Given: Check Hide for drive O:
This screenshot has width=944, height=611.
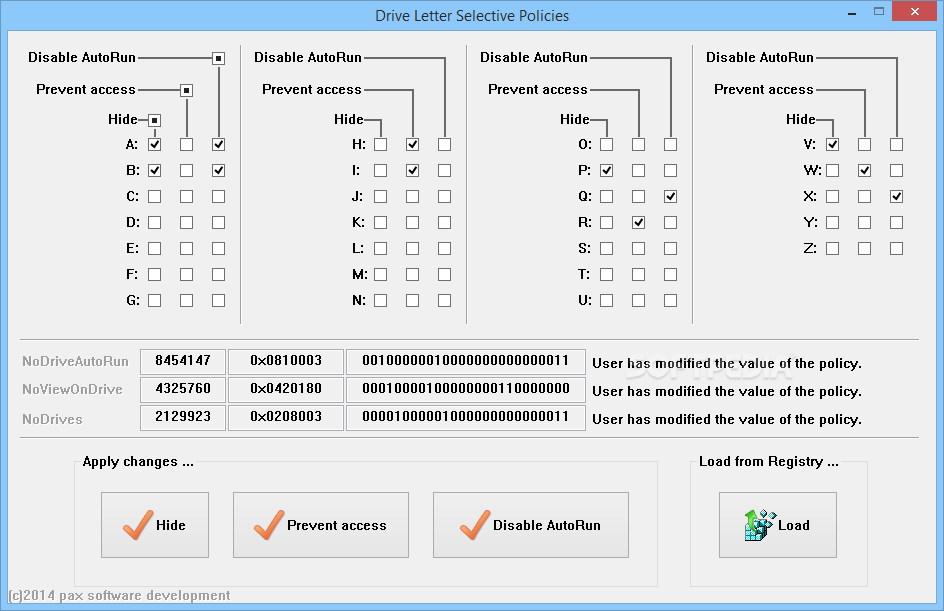Looking at the screenshot, I should (x=607, y=144).
